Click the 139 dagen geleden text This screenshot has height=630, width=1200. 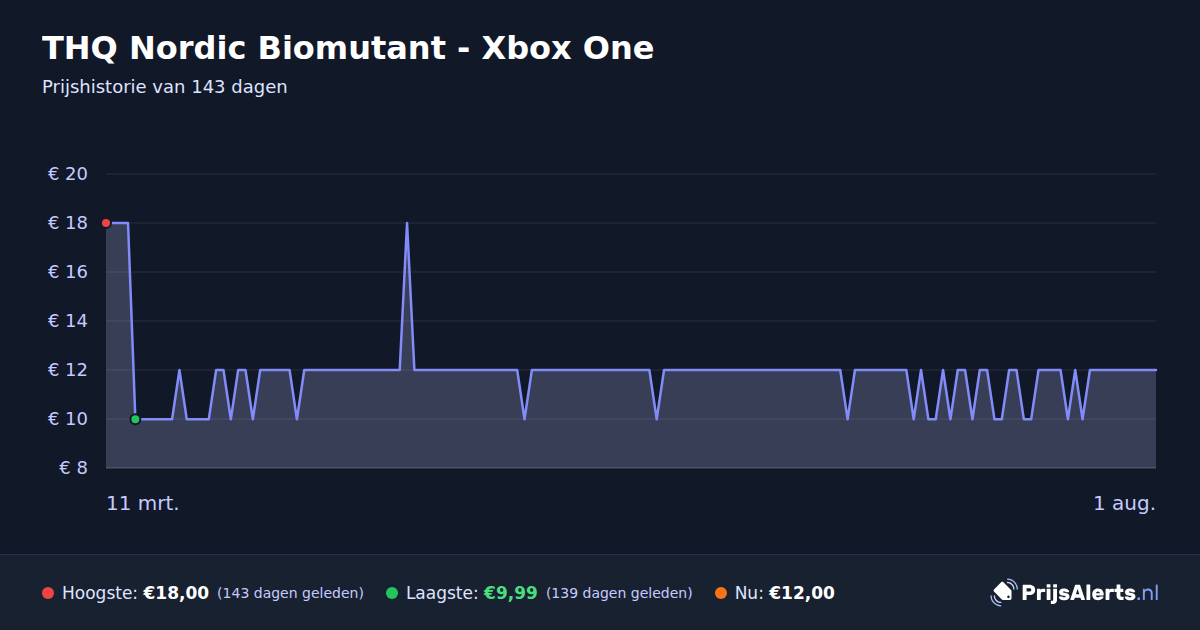[619, 593]
